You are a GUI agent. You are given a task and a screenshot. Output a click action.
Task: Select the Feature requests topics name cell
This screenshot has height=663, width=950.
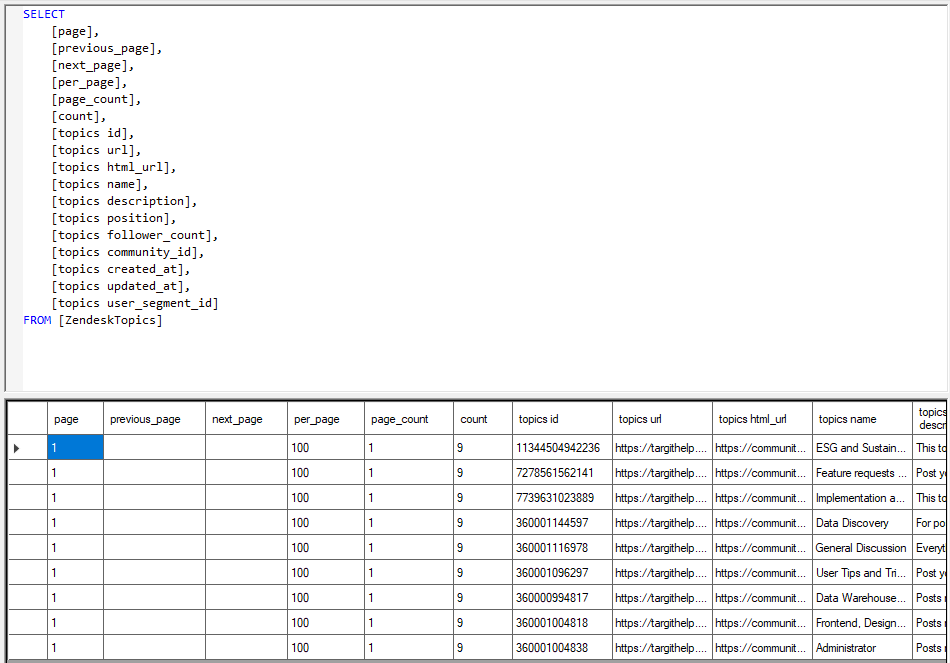point(861,472)
